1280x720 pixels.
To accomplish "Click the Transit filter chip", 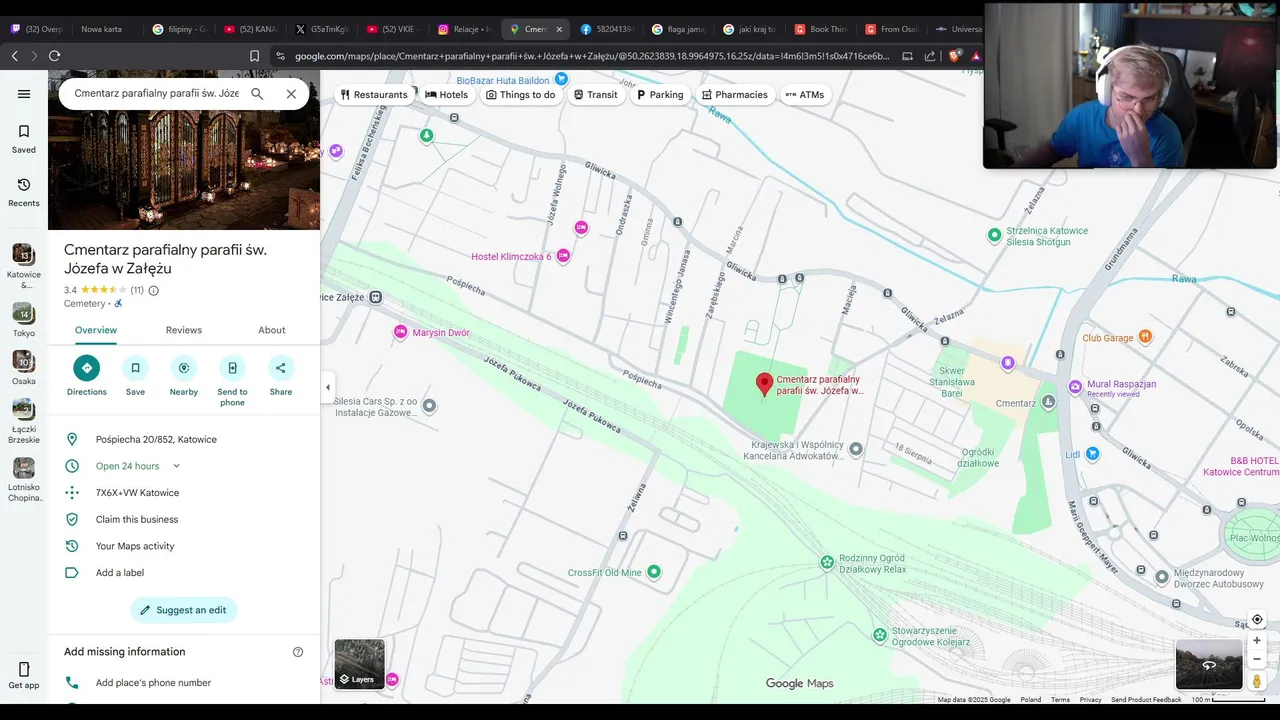I will click(596, 95).
